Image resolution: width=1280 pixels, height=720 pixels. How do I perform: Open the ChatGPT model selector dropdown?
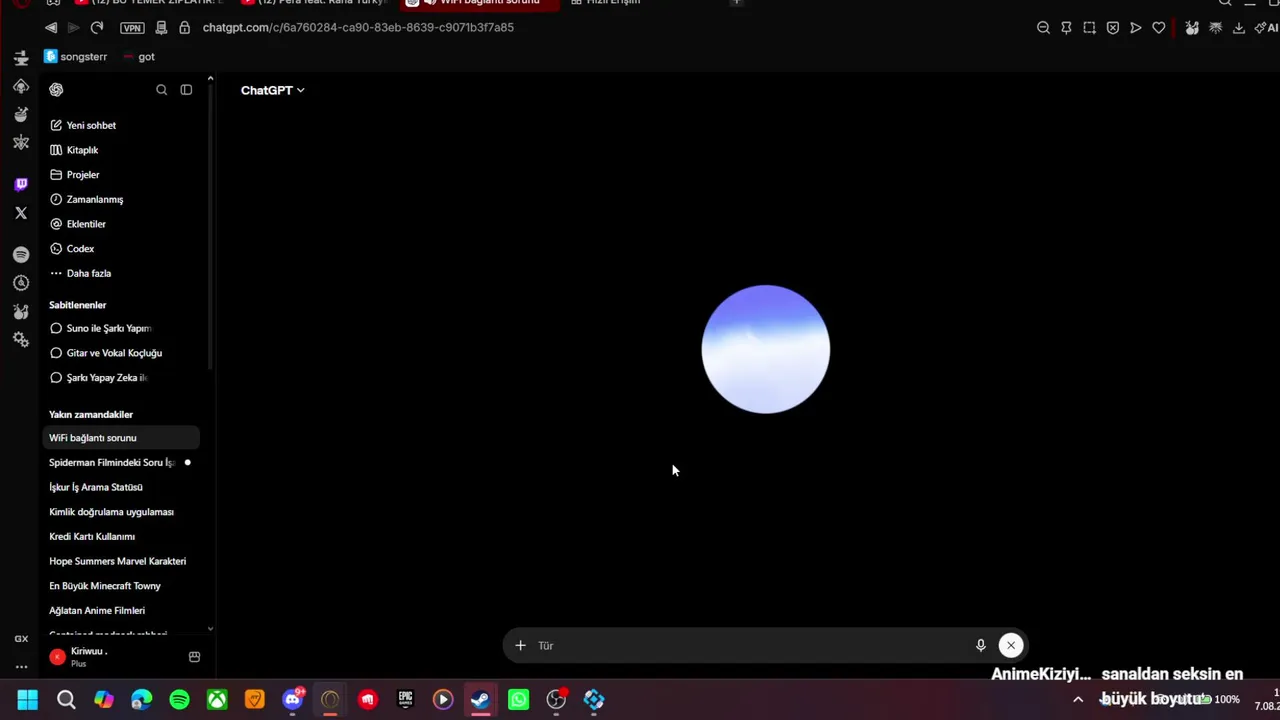(x=272, y=90)
